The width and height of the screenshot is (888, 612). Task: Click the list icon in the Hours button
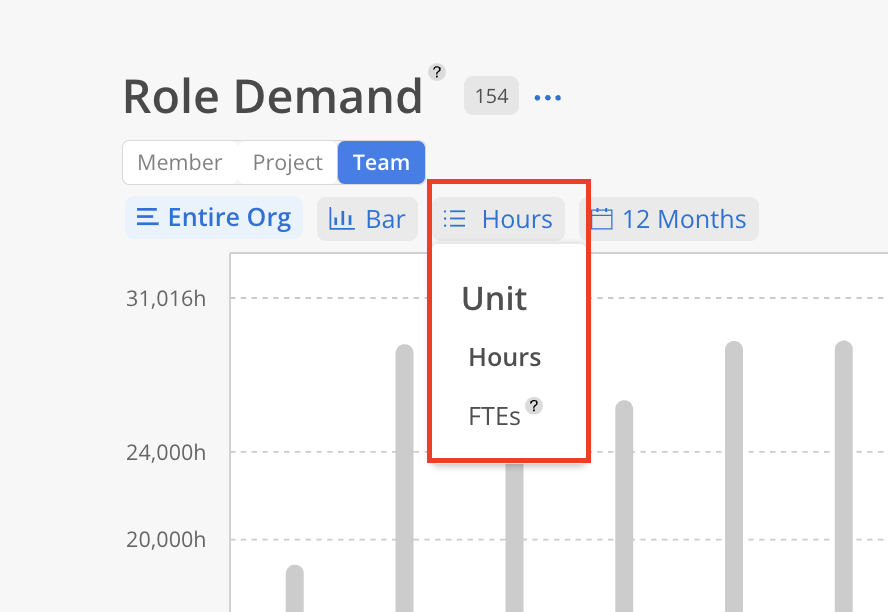(x=455, y=219)
